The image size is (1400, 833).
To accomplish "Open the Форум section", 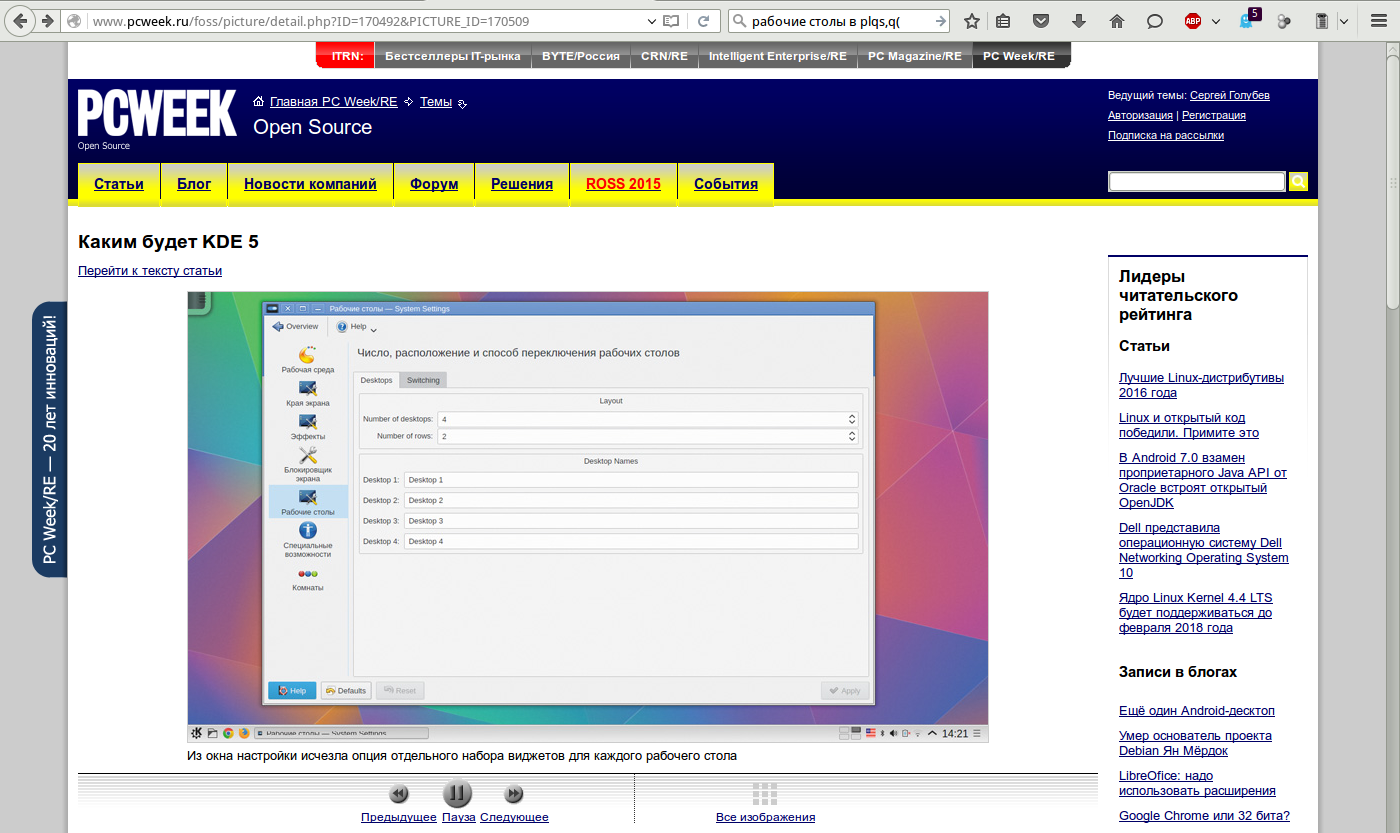I will coord(434,184).
